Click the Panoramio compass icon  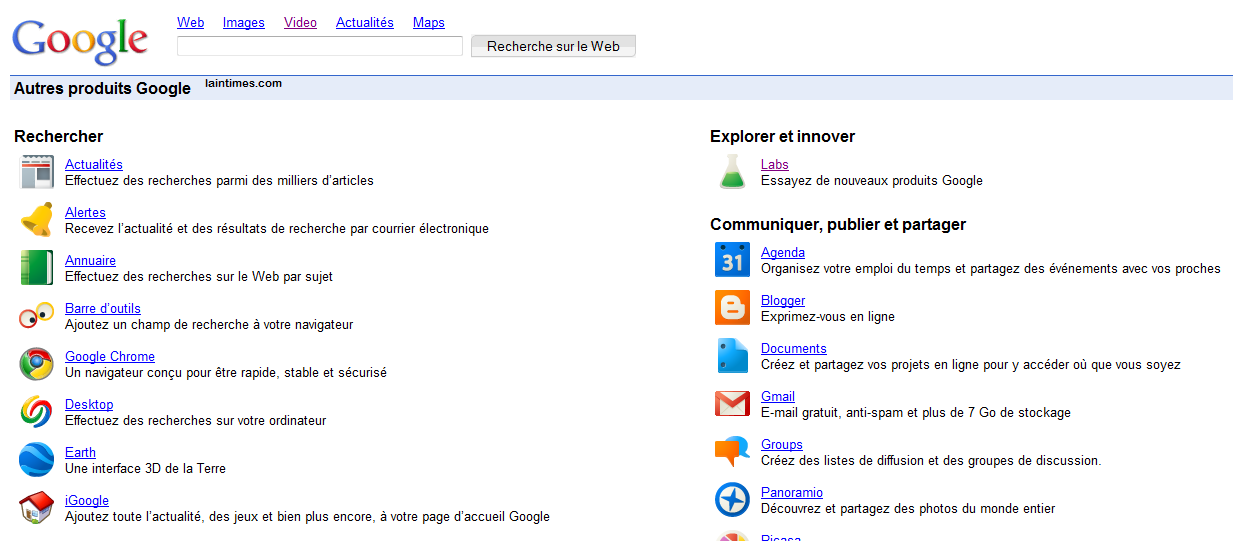pos(733,500)
